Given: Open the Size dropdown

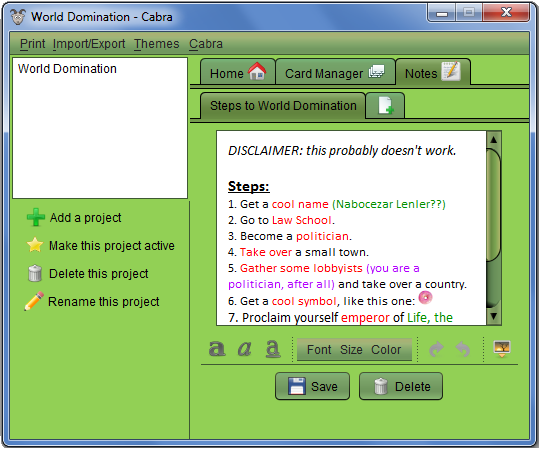Looking at the screenshot, I should point(351,350).
